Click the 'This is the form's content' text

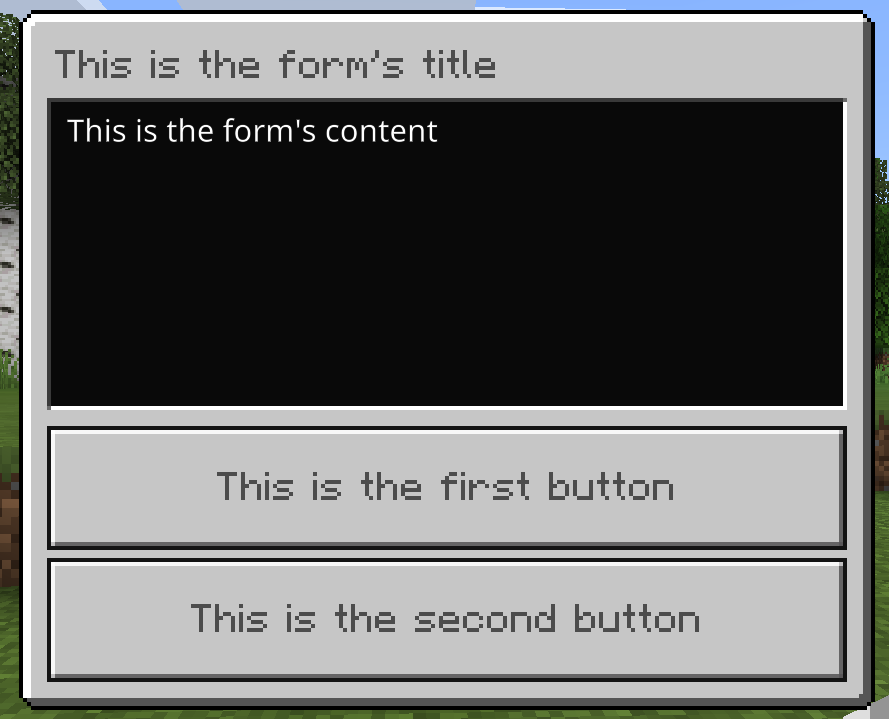tap(252, 131)
